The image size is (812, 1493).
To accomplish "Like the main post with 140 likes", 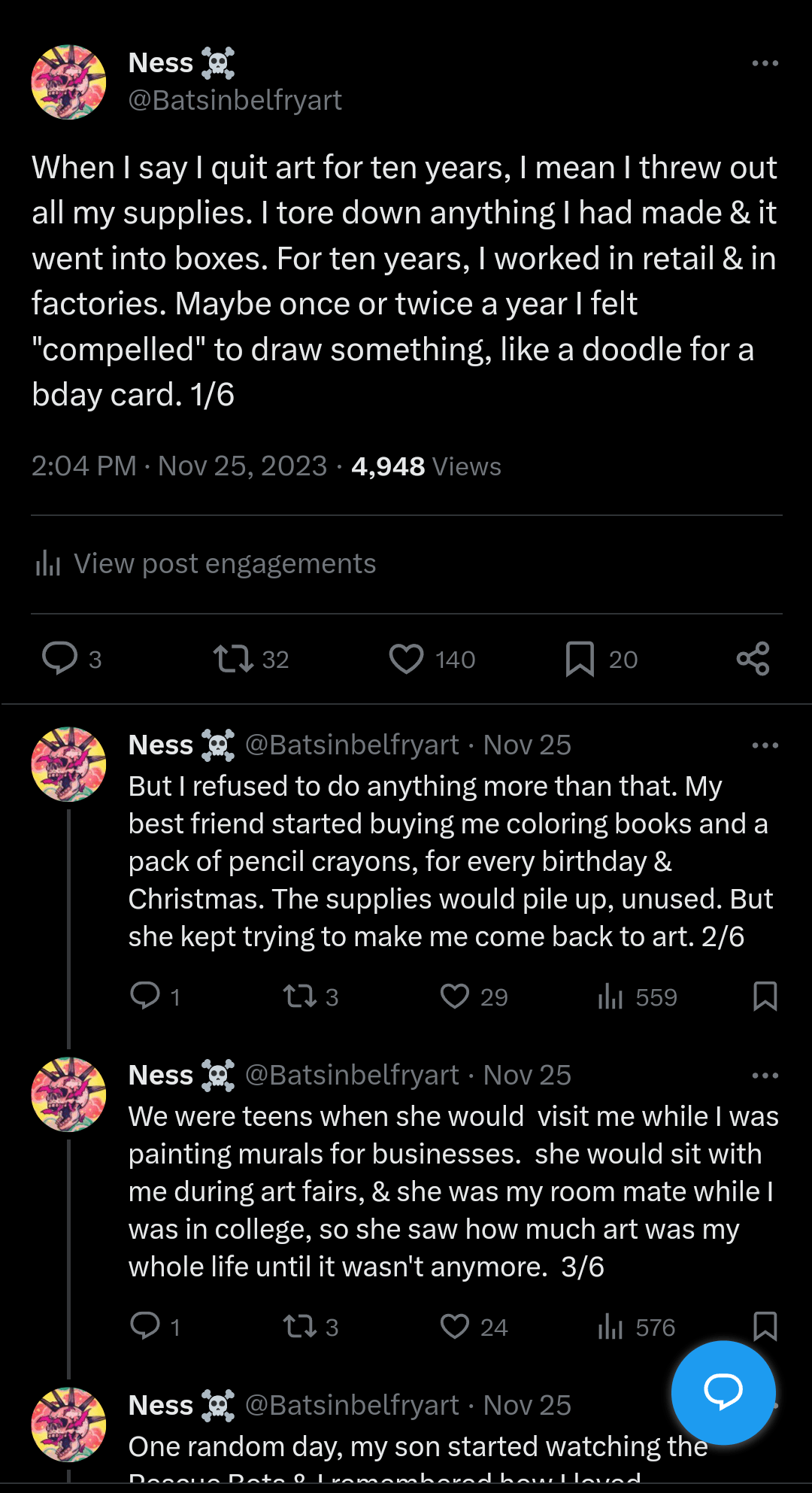I will pyautogui.click(x=407, y=659).
